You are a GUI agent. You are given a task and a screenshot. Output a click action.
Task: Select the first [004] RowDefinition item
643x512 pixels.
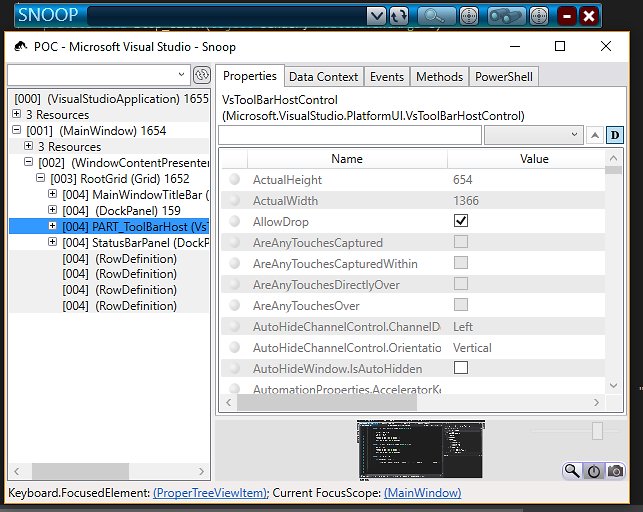(120, 259)
